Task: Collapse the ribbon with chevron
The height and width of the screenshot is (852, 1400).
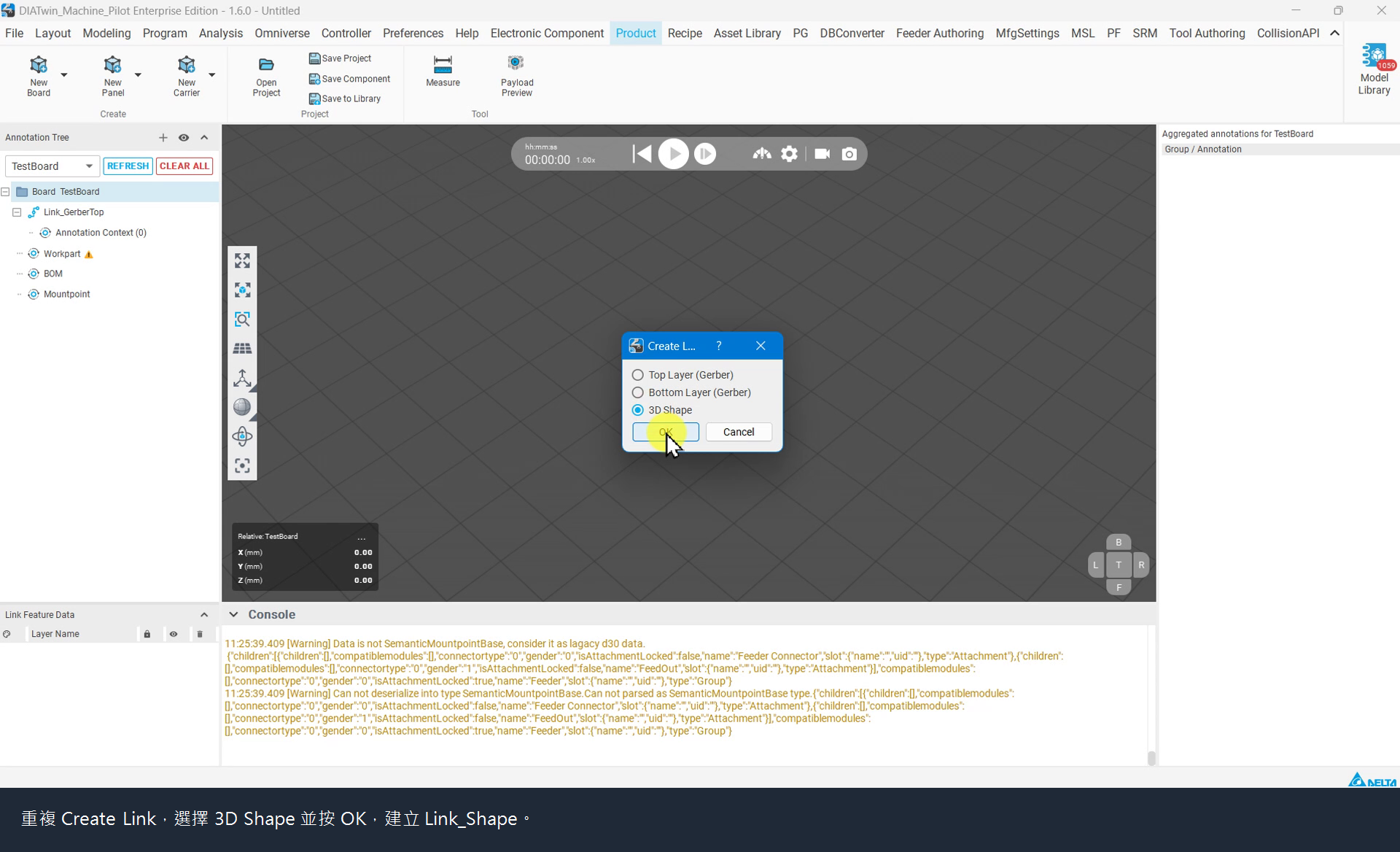Action: [1334, 34]
